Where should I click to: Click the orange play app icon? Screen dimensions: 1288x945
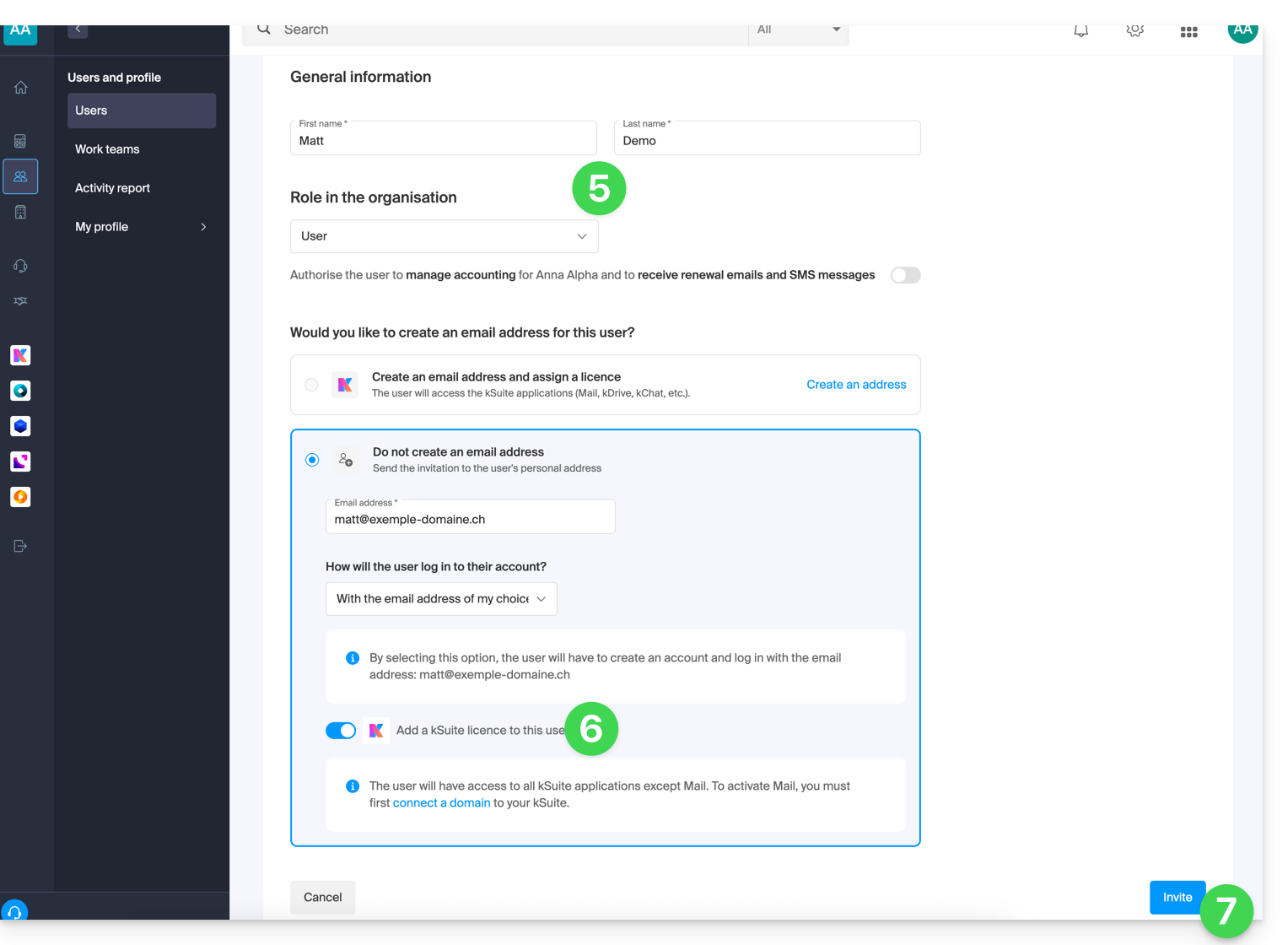[x=20, y=497]
